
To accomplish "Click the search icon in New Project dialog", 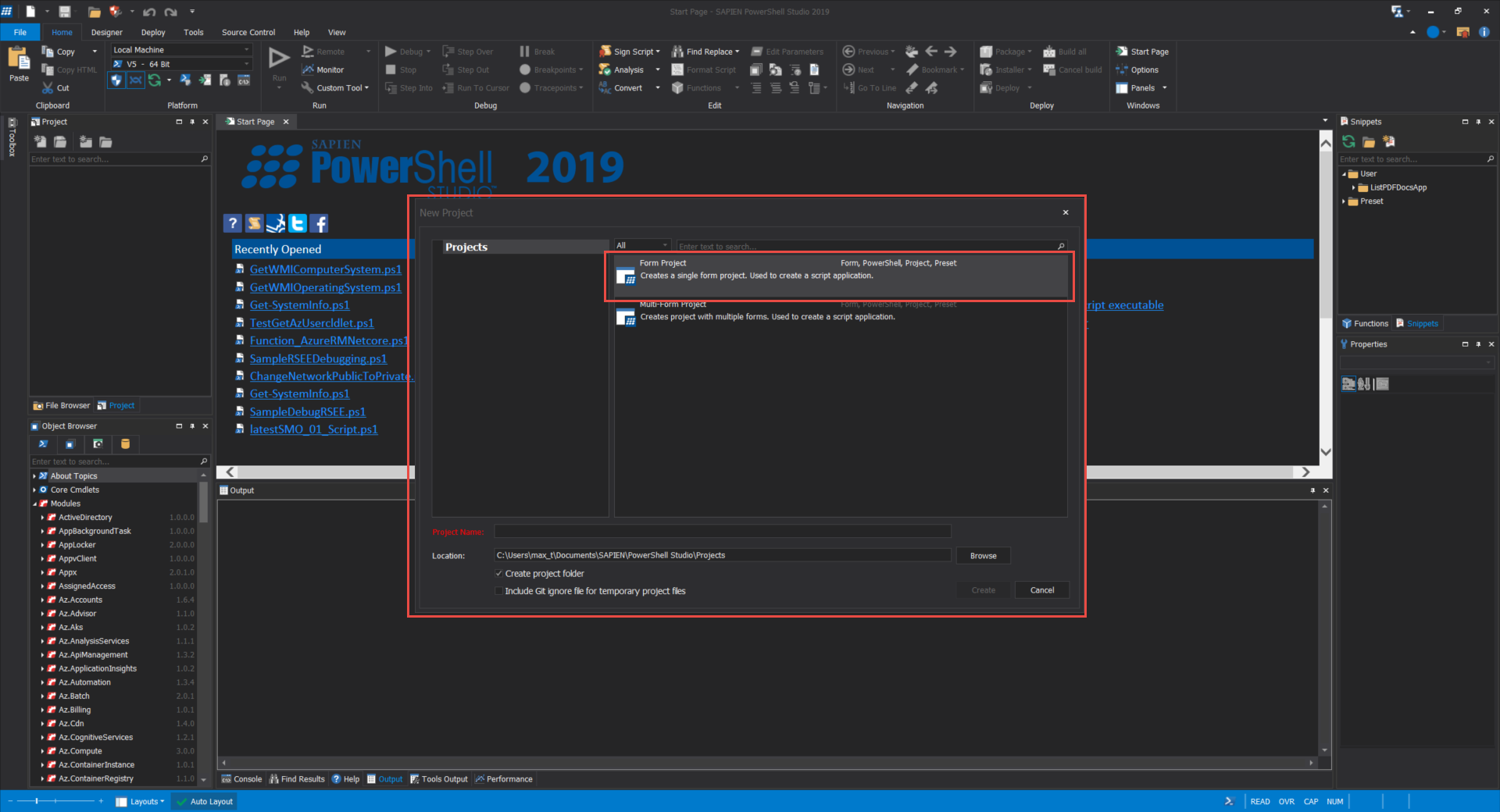I will click(1061, 246).
